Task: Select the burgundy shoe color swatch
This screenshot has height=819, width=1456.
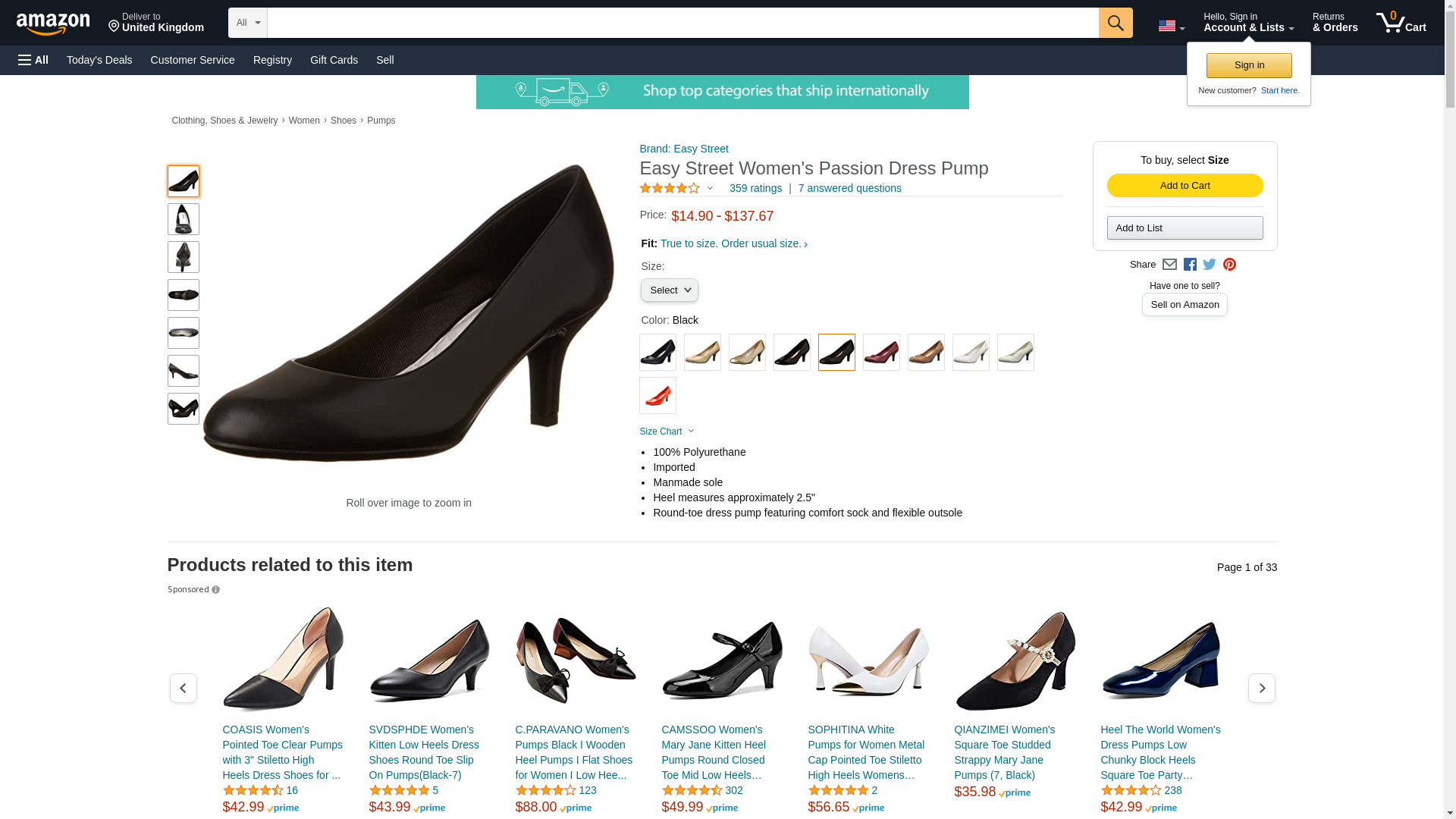Action: pos(881,352)
